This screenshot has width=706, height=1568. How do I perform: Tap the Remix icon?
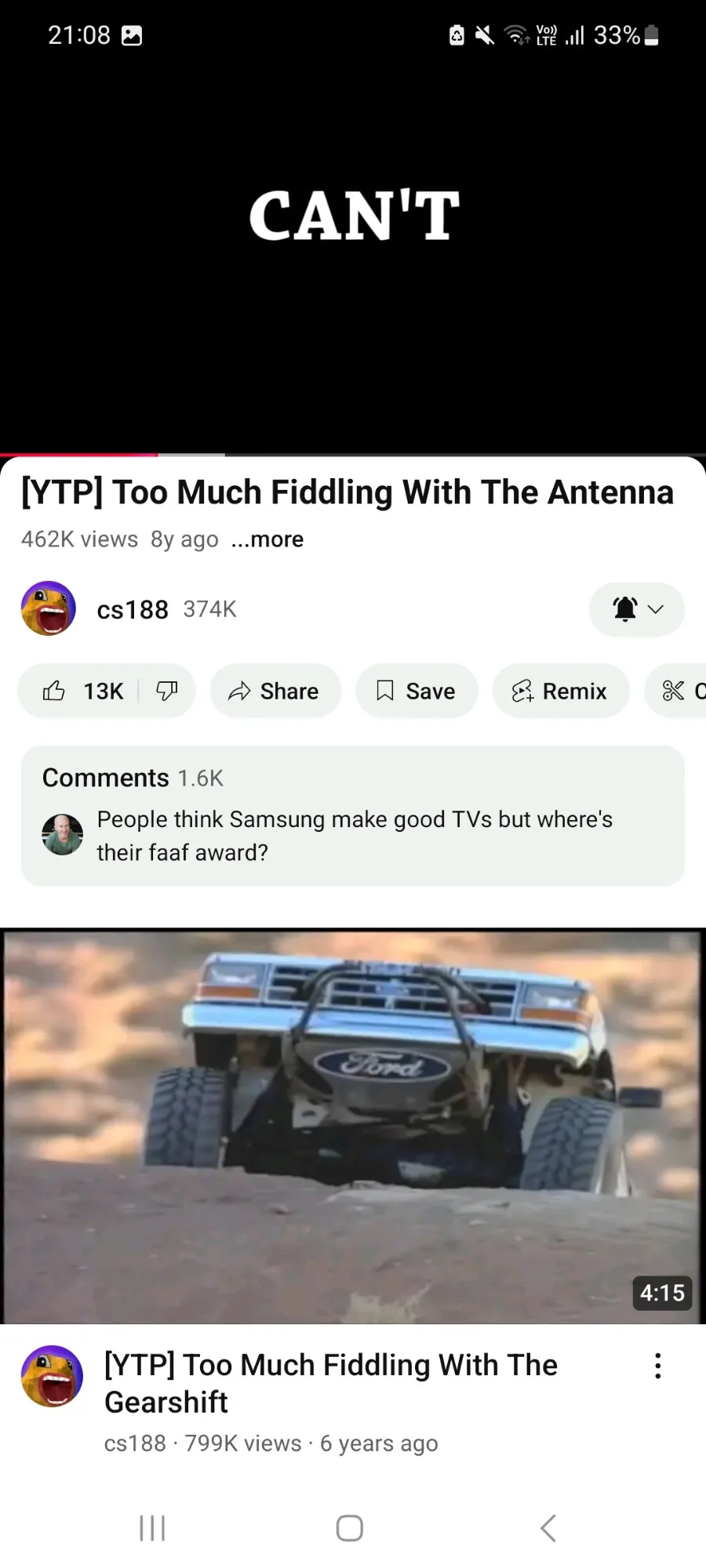(522, 691)
